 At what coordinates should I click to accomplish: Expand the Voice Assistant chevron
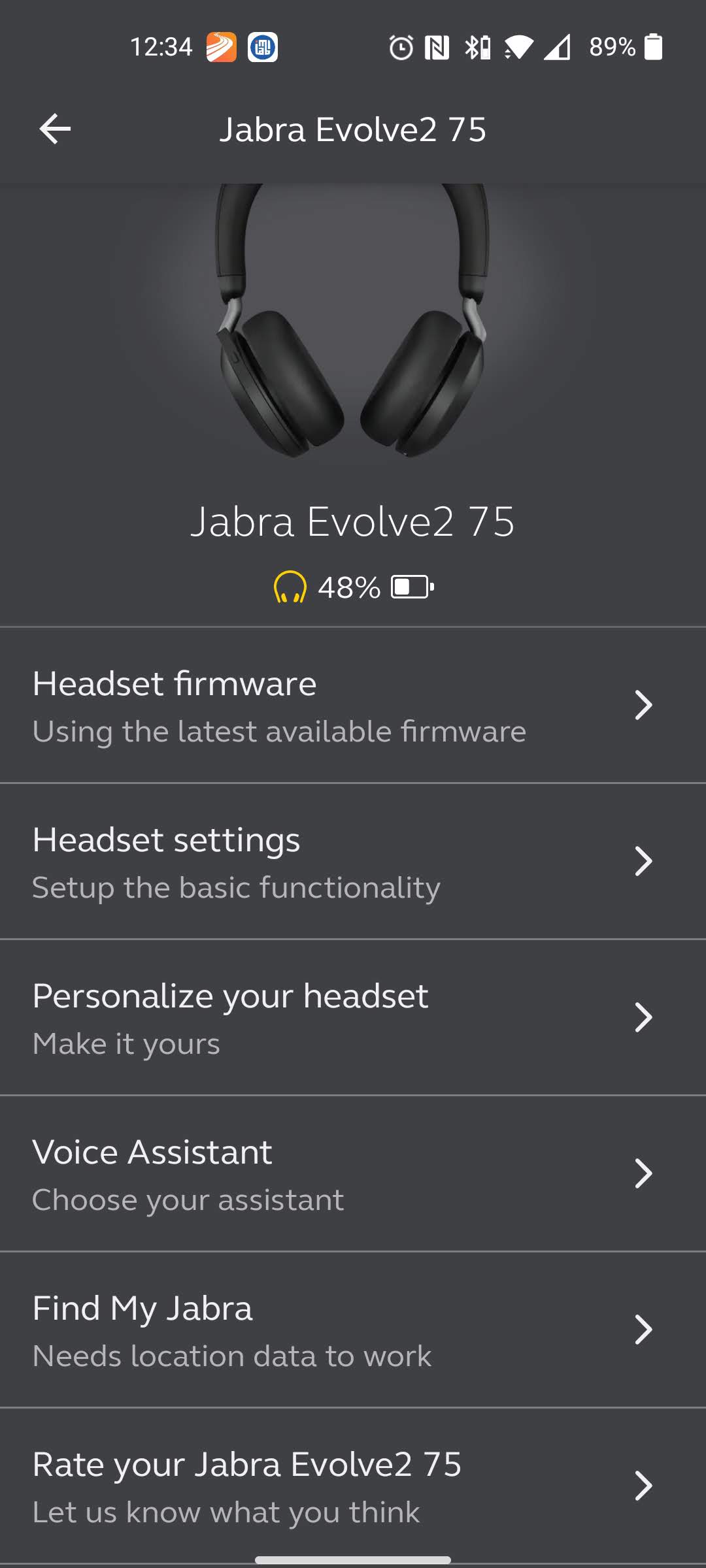[x=643, y=1173]
